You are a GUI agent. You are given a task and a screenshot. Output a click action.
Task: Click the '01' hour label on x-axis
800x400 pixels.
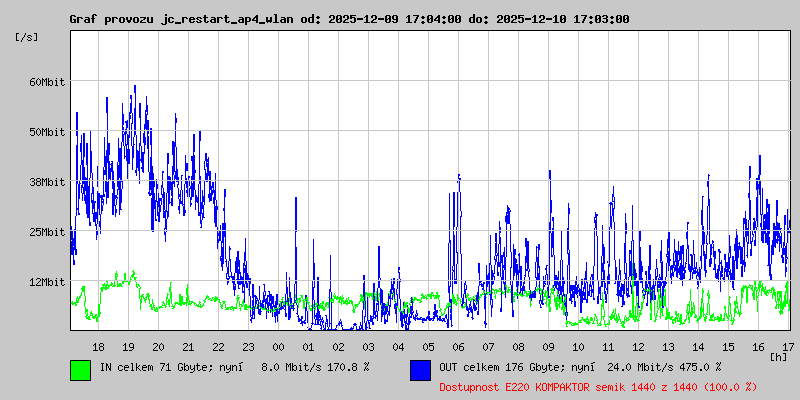308,347
